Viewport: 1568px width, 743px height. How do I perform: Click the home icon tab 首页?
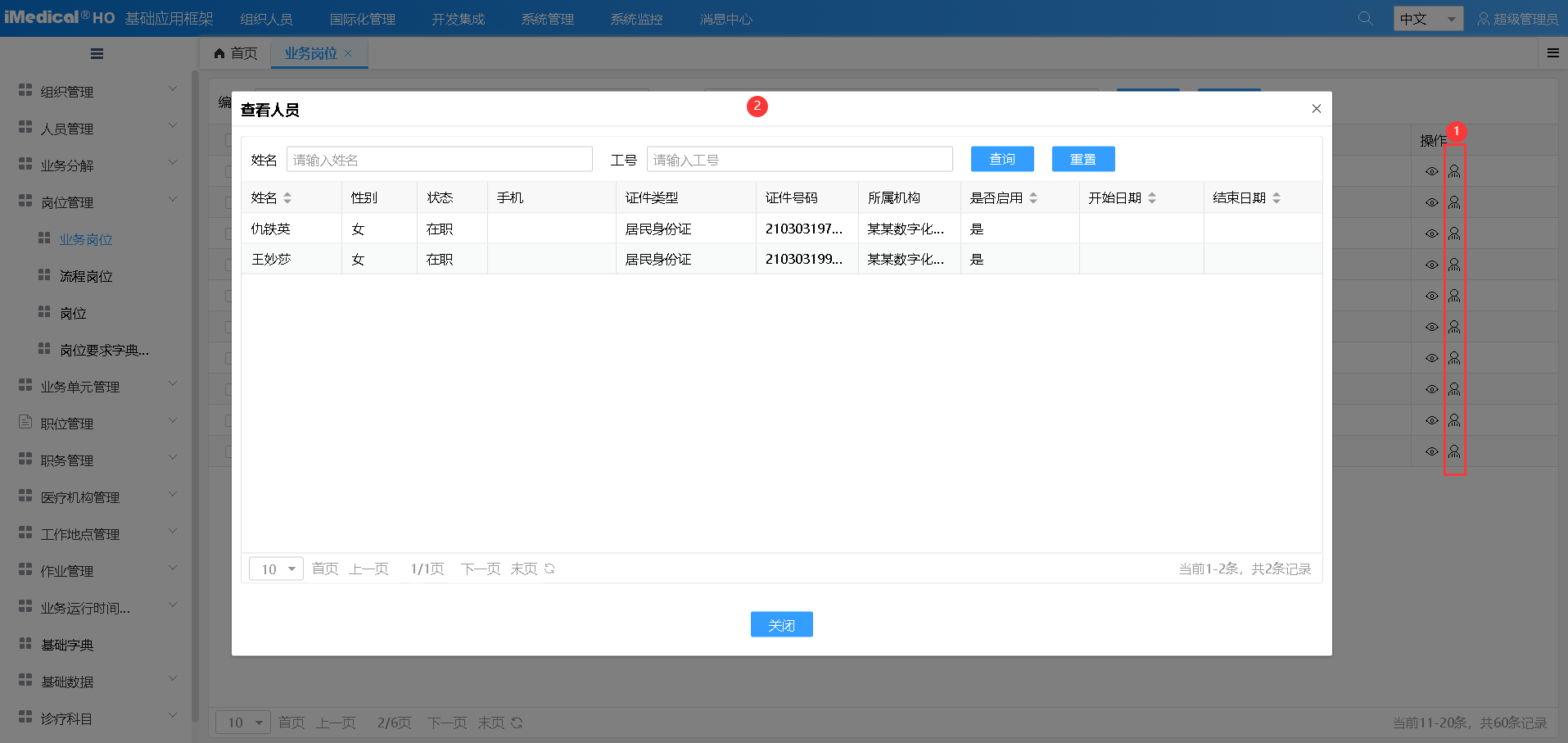(235, 53)
